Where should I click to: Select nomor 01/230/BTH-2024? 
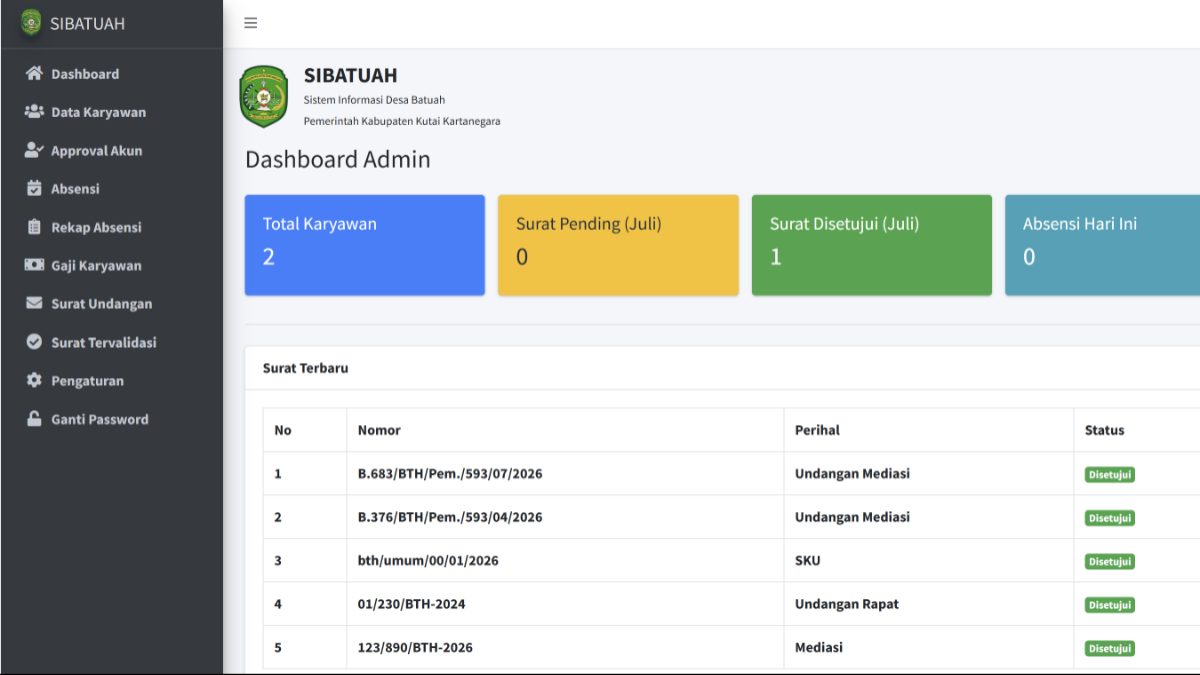[411, 604]
